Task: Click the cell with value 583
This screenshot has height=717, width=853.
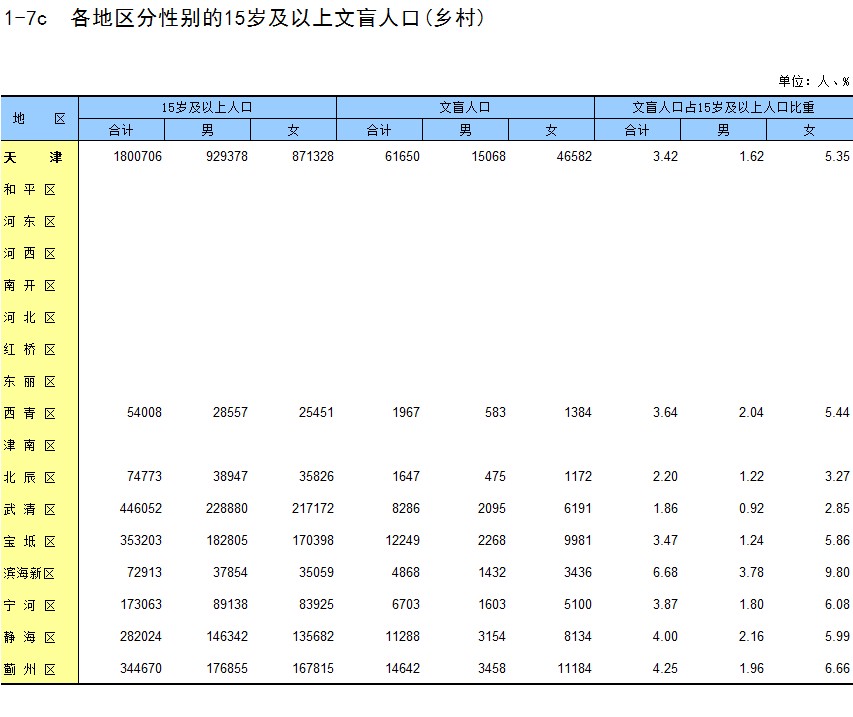Action: 495,413
